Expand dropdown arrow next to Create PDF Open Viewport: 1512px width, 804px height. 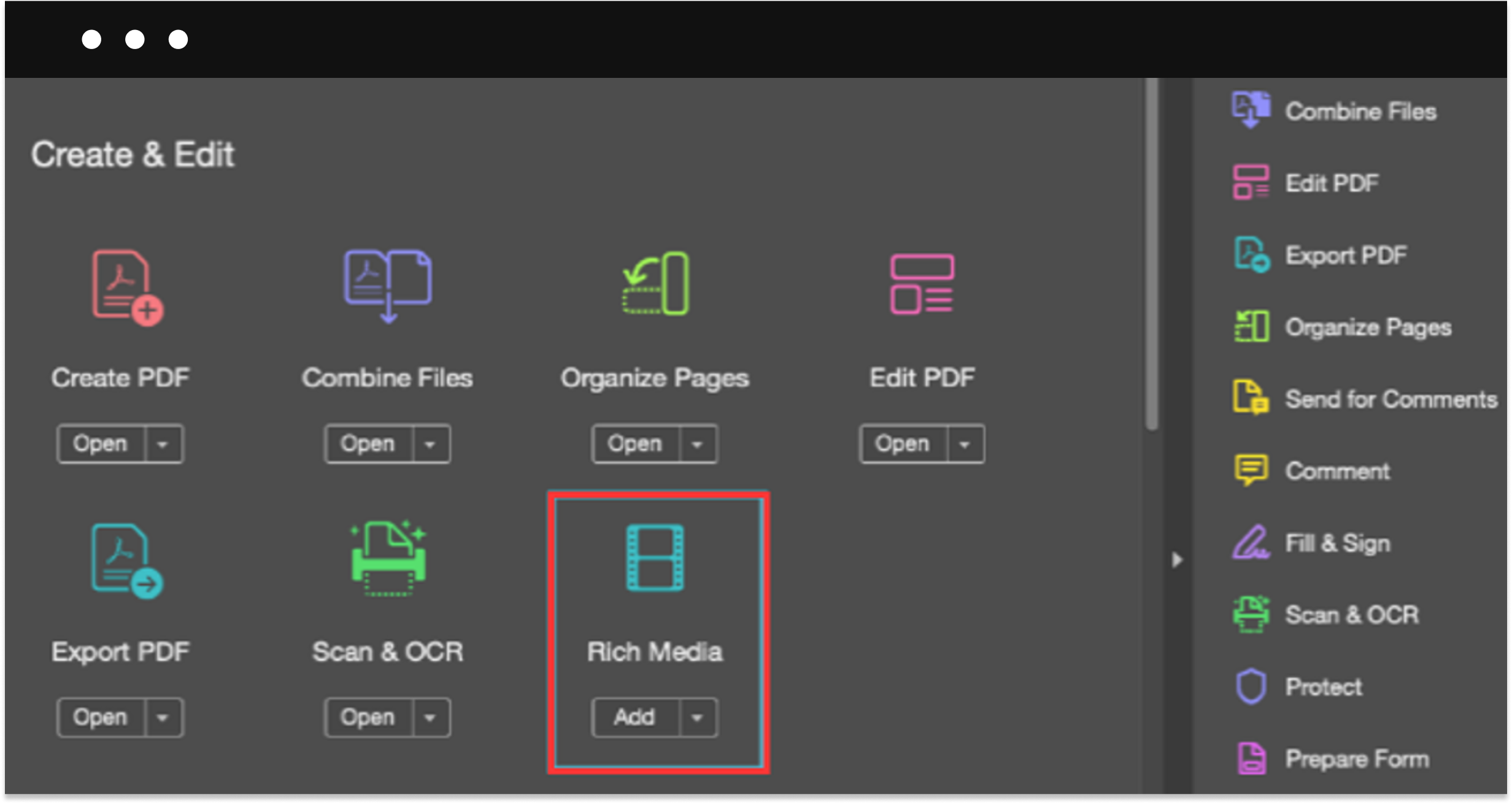click(163, 444)
